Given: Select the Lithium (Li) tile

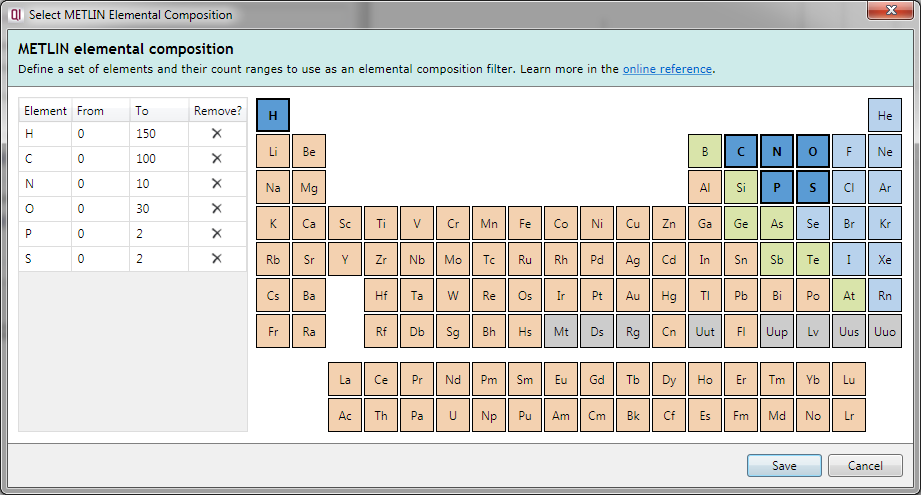Looking at the screenshot, I should coord(273,151).
